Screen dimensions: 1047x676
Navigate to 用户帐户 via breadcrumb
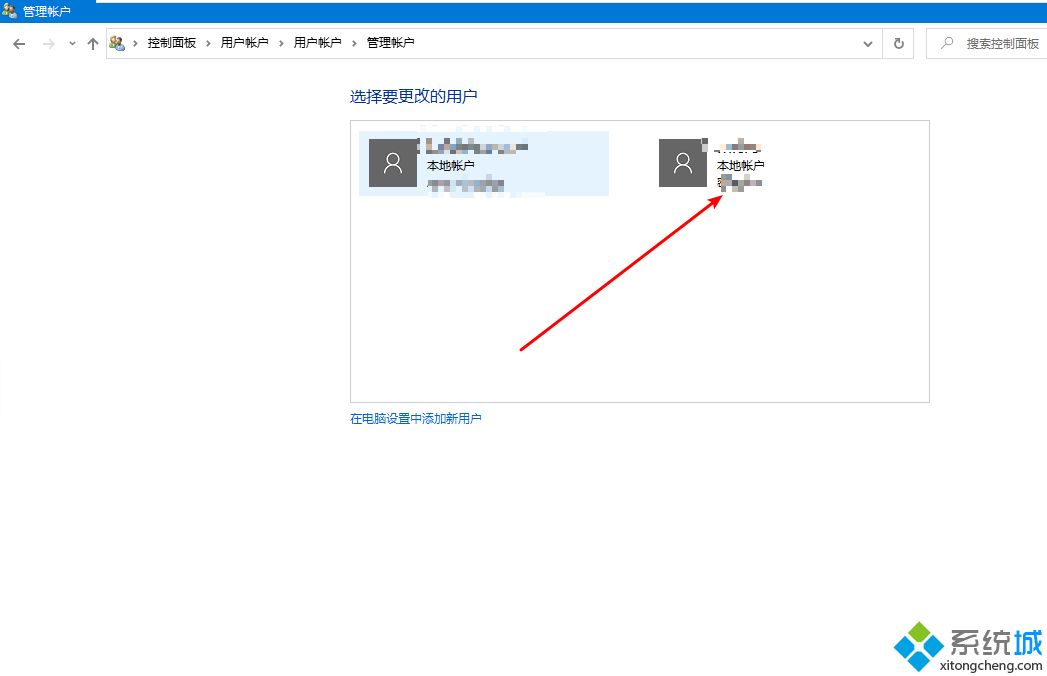(x=246, y=43)
